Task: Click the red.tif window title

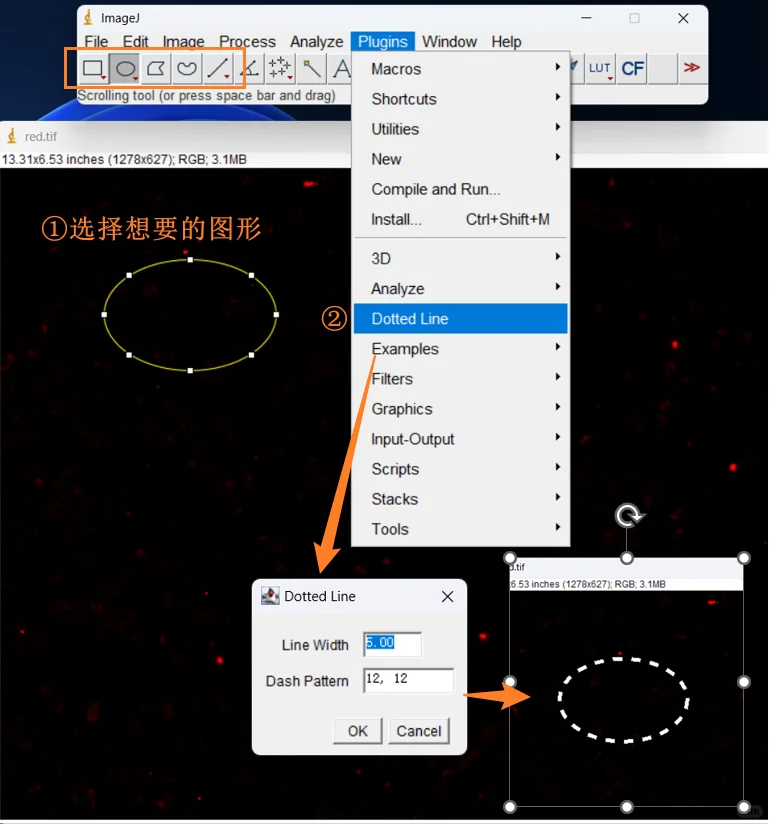Action: (40, 137)
